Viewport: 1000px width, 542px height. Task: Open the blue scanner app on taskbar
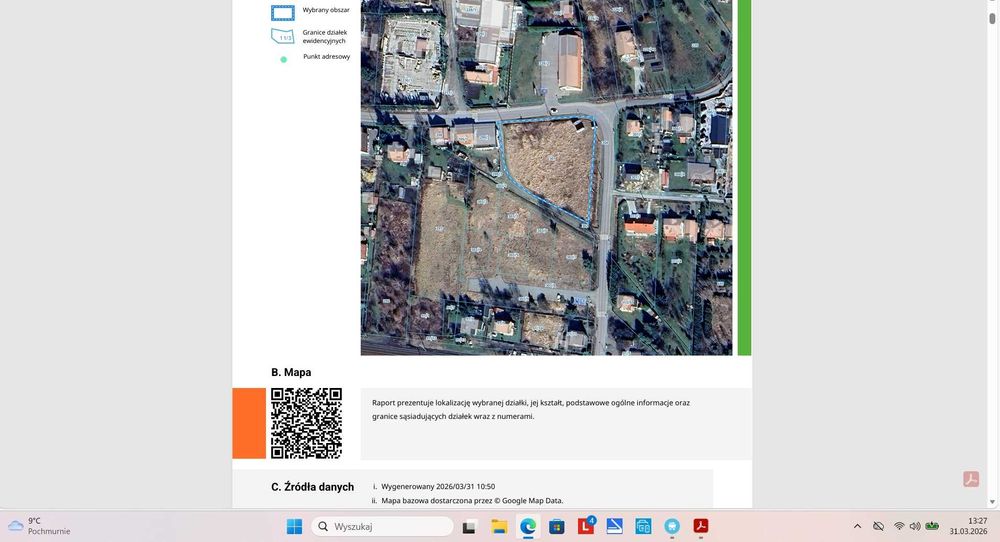[614, 526]
